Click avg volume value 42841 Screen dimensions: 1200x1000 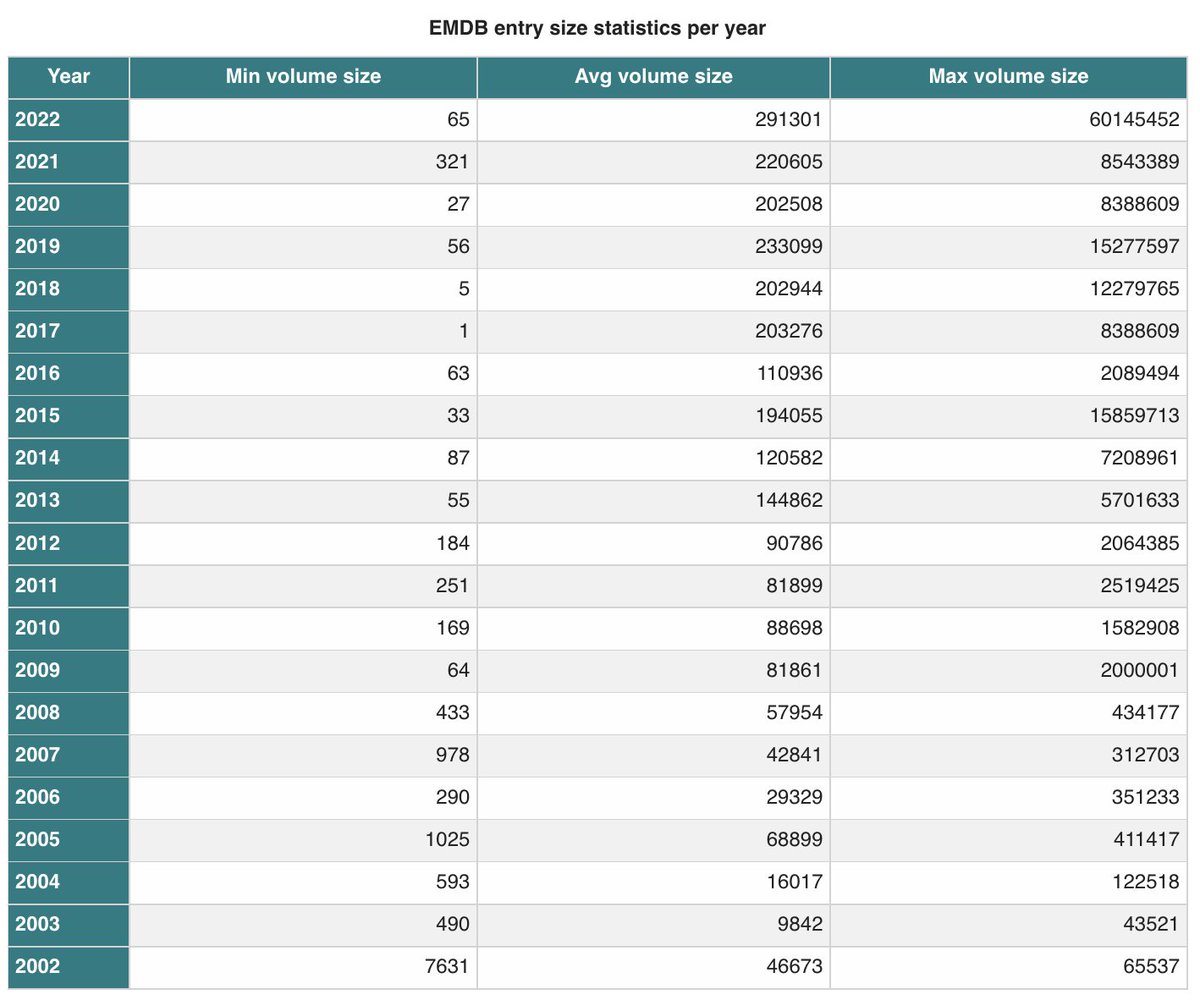[x=795, y=756]
